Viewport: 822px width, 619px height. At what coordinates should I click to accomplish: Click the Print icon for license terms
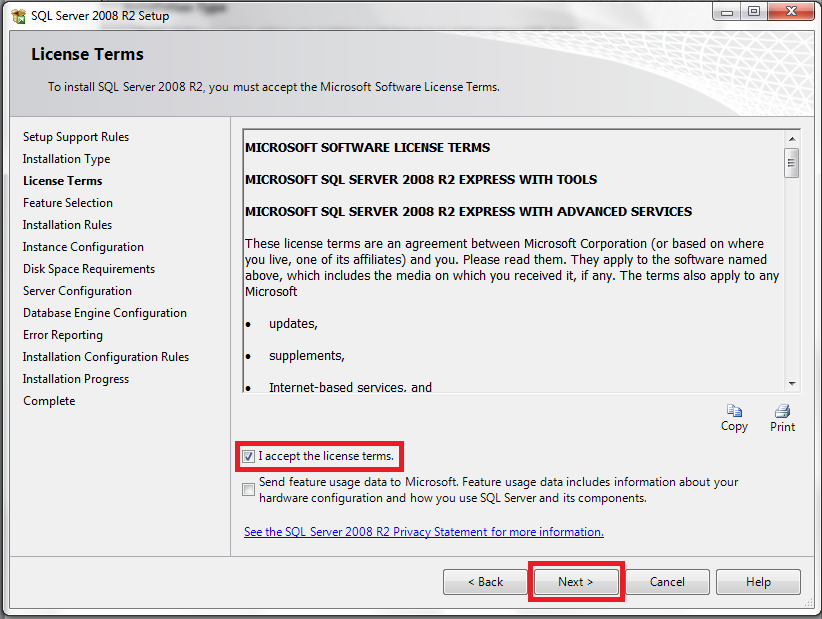[x=783, y=410]
